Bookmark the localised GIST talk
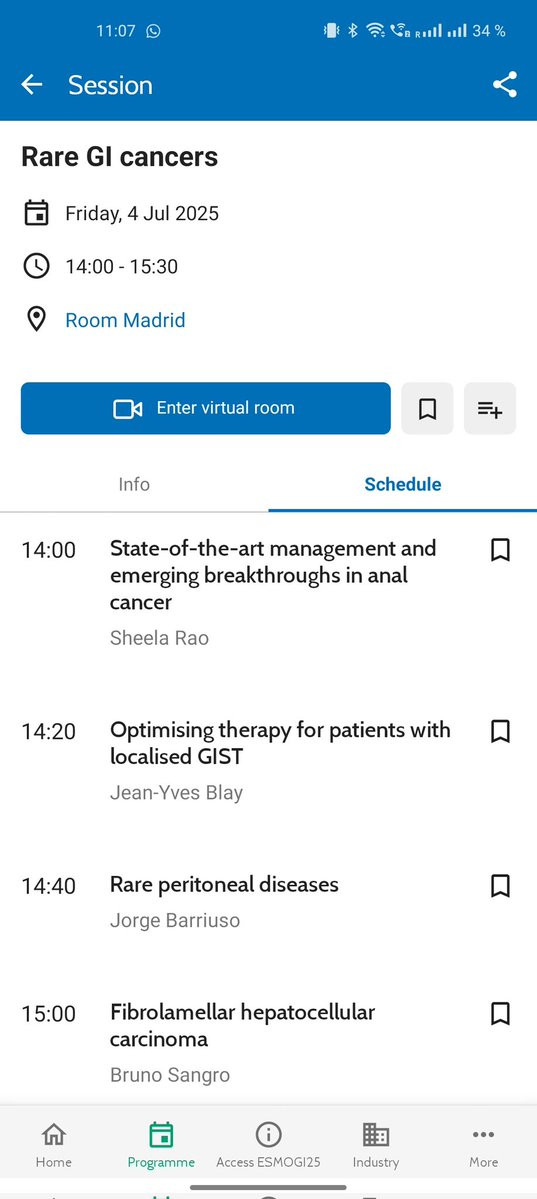Image resolution: width=537 pixels, height=1199 pixels. pos(500,732)
